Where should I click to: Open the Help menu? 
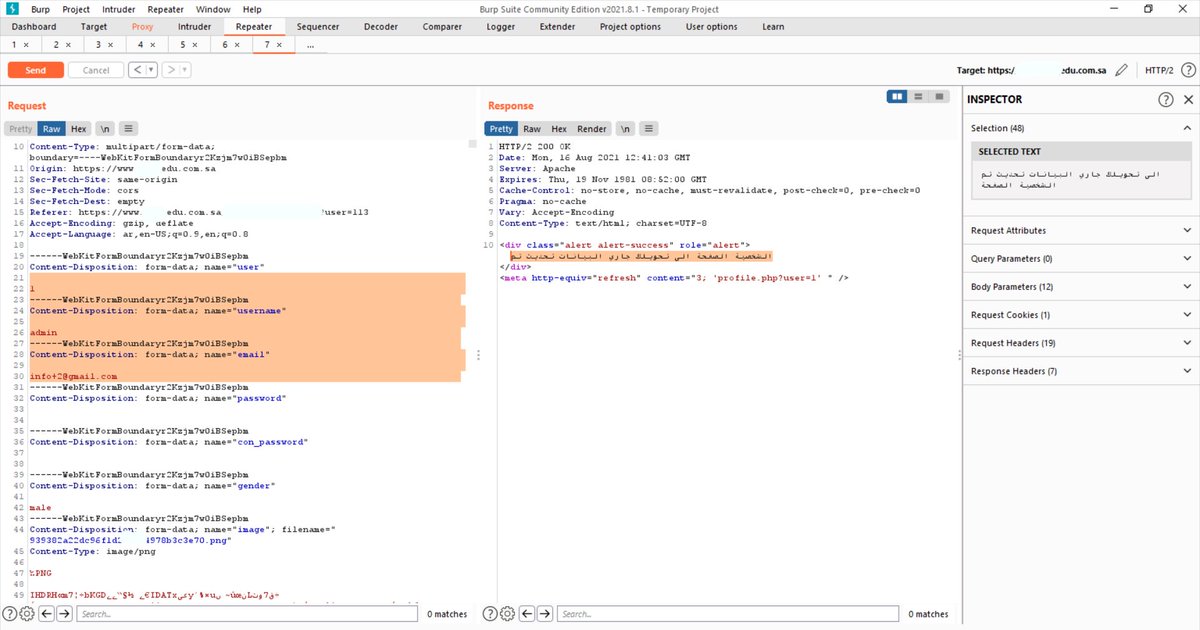click(x=250, y=9)
